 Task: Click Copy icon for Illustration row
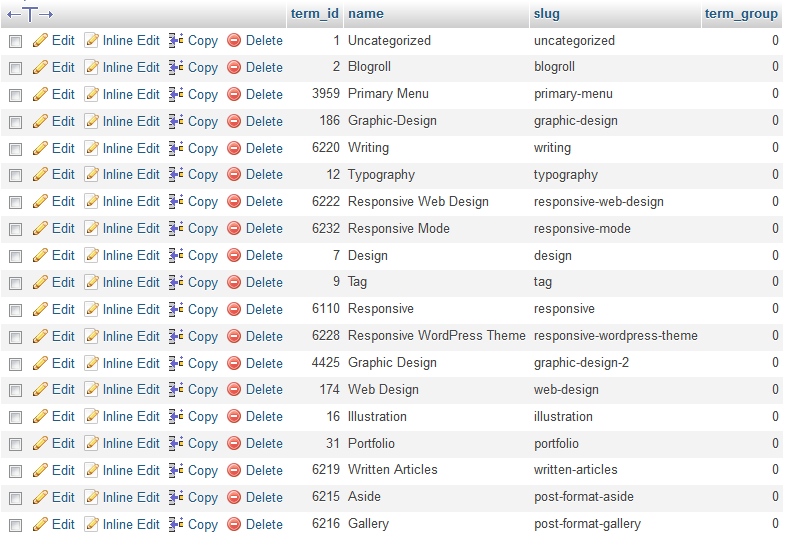click(x=176, y=417)
